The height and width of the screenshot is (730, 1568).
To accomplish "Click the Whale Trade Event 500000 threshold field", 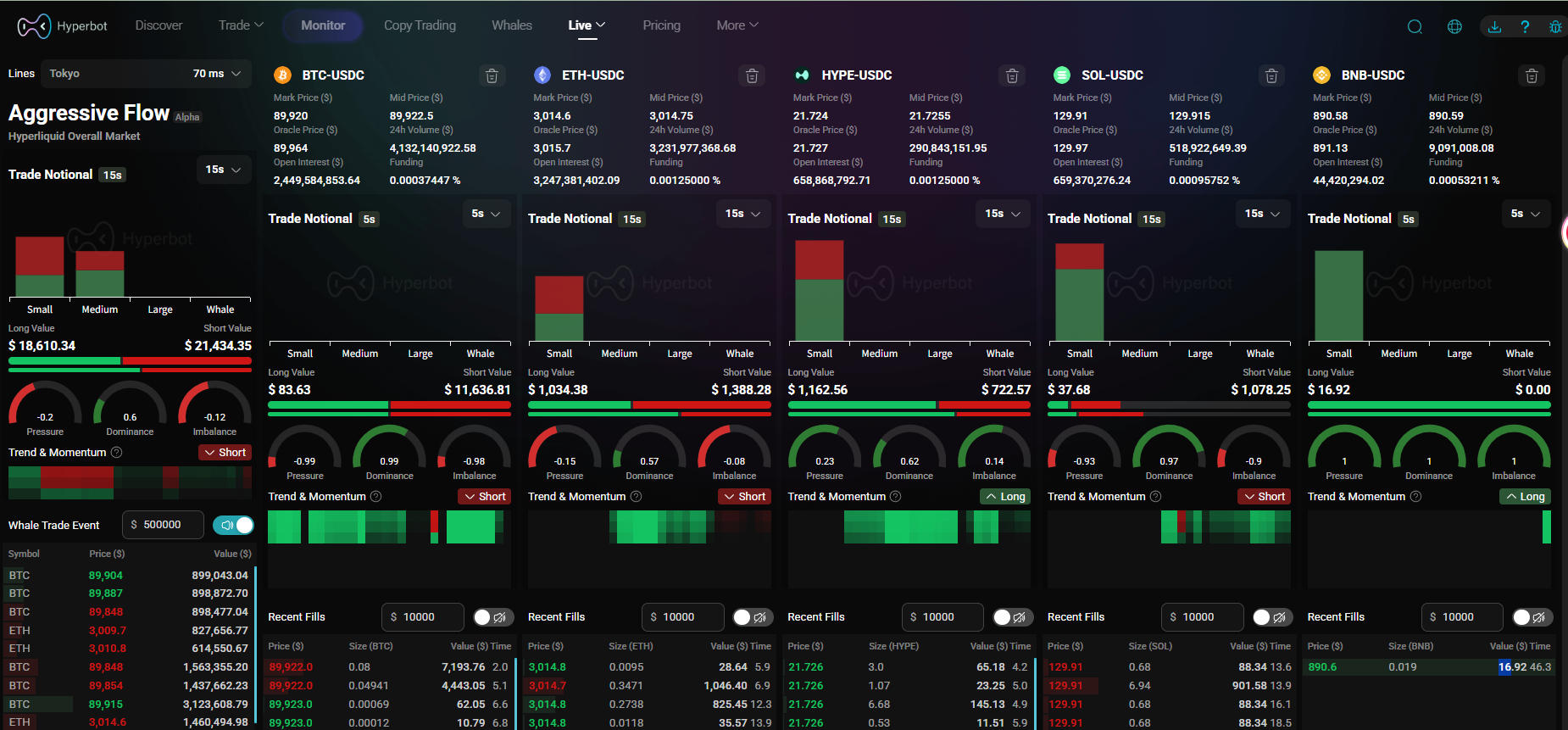I will click(163, 525).
